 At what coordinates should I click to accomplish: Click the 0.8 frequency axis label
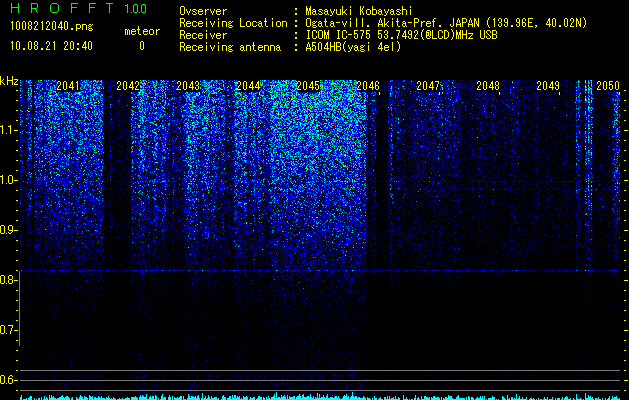click(x=8, y=280)
